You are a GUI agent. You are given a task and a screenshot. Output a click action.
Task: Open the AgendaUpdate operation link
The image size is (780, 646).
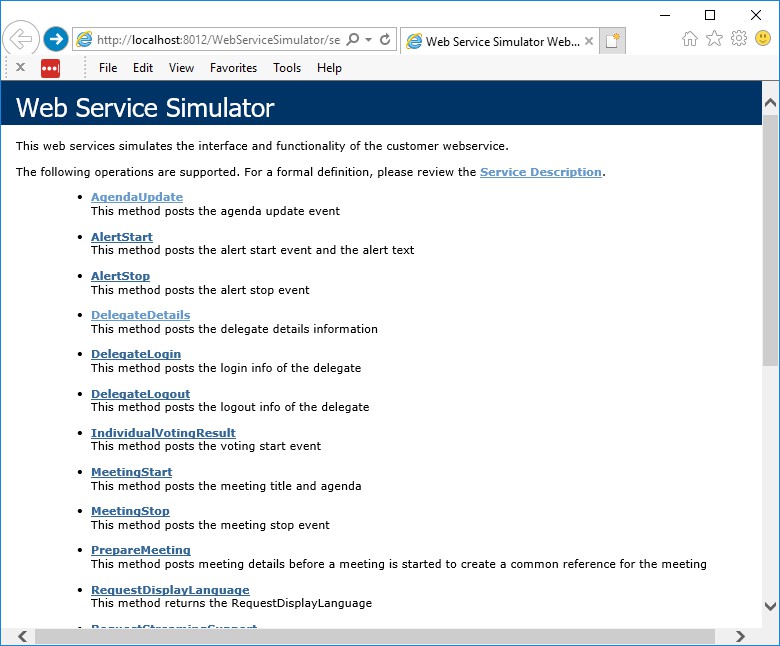137,197
